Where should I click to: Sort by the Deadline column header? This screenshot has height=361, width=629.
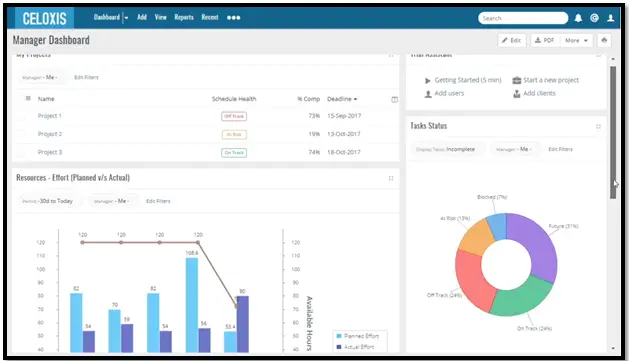[342, 99]
